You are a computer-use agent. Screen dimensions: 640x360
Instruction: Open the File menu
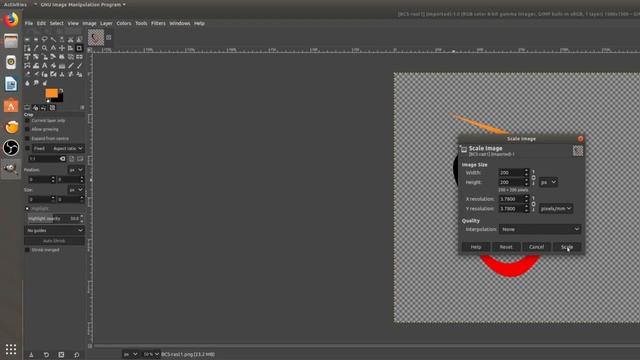(x=29, y=24)
